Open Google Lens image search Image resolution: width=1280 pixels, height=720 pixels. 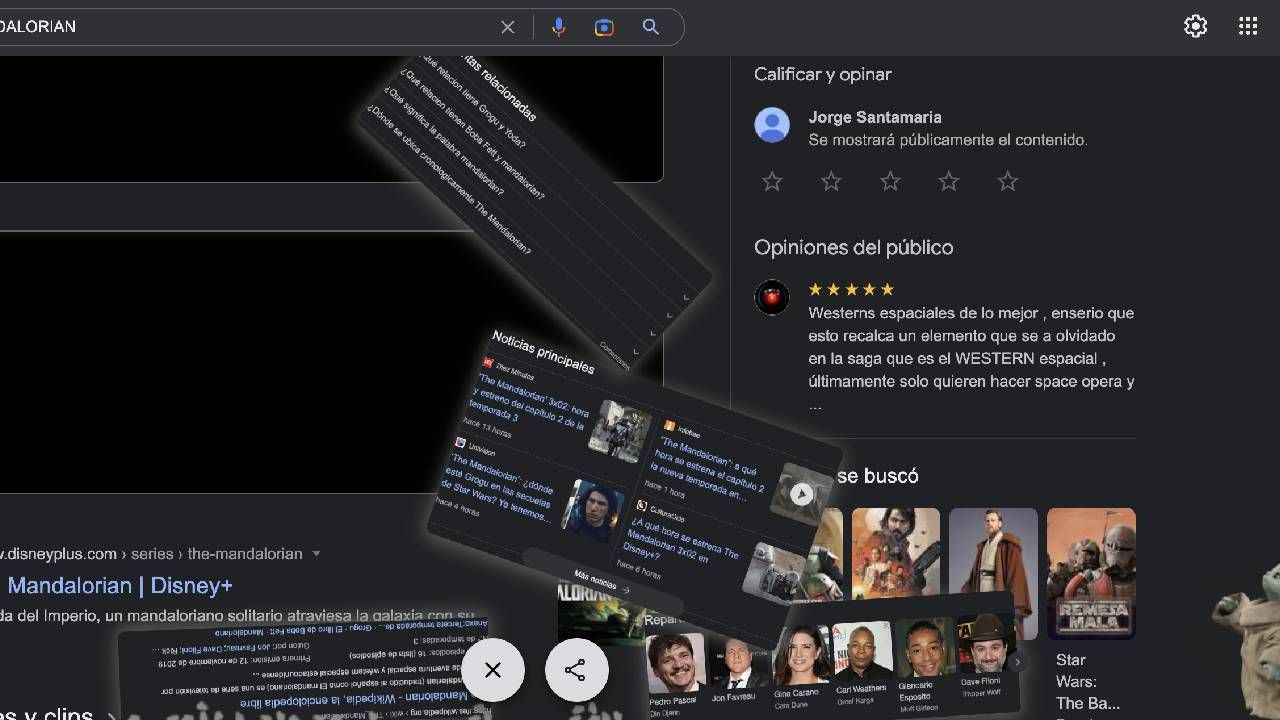coord(602,27)
